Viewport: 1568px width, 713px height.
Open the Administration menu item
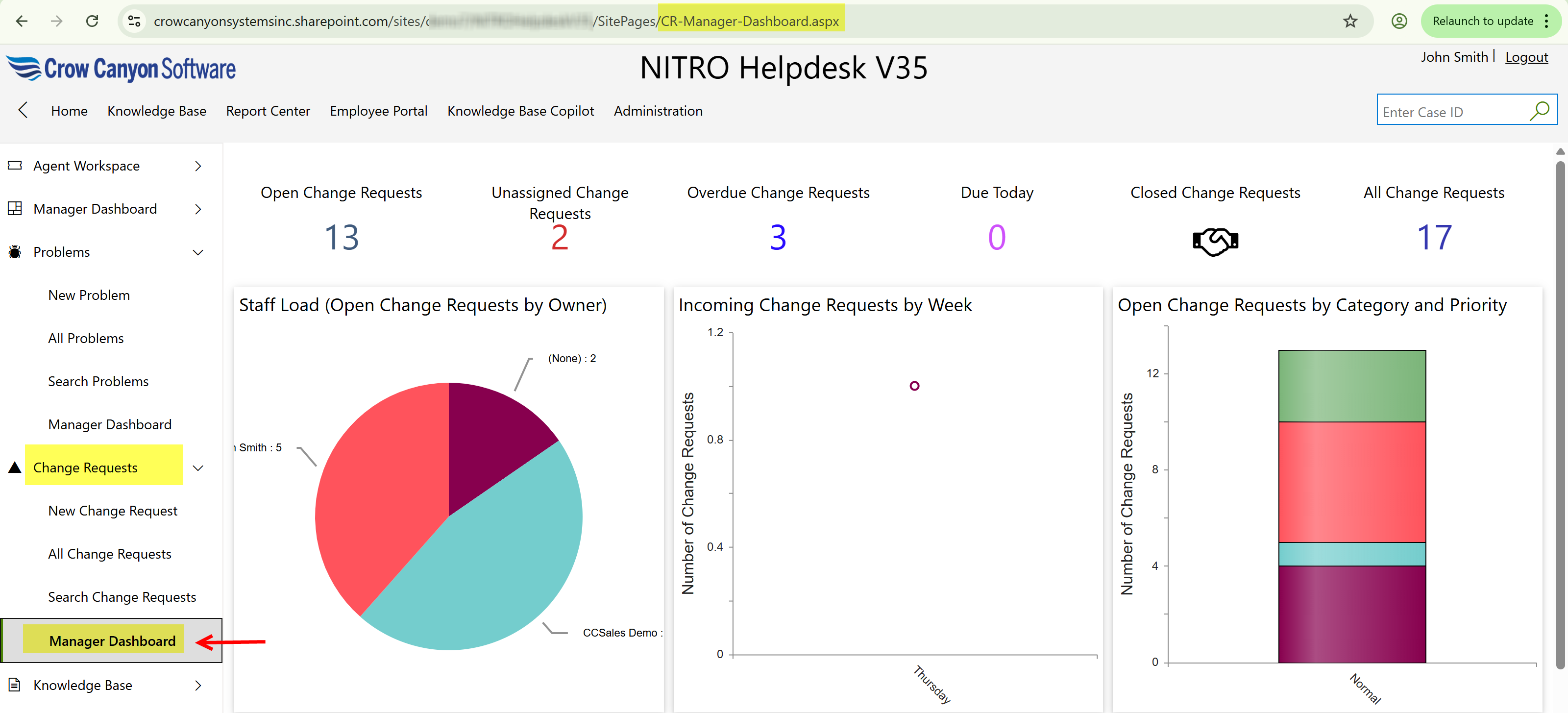pos(658,111)
